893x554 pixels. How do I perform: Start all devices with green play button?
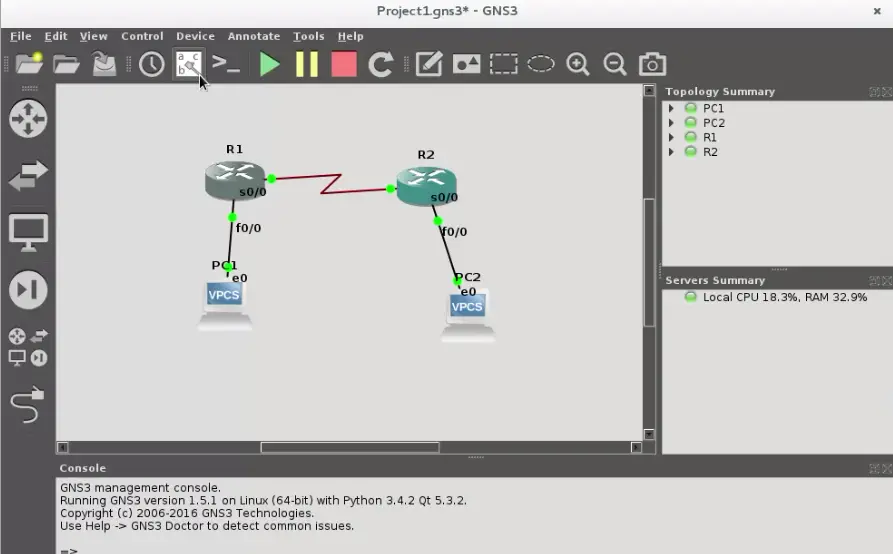pyautogui.click(x=269, y=64)
